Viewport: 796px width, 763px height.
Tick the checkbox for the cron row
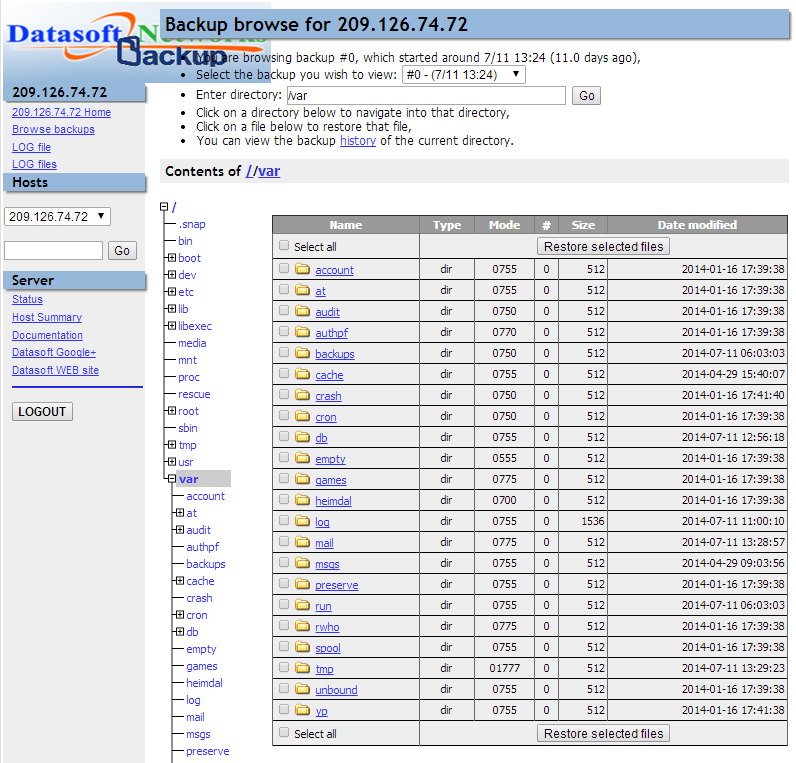285,416
